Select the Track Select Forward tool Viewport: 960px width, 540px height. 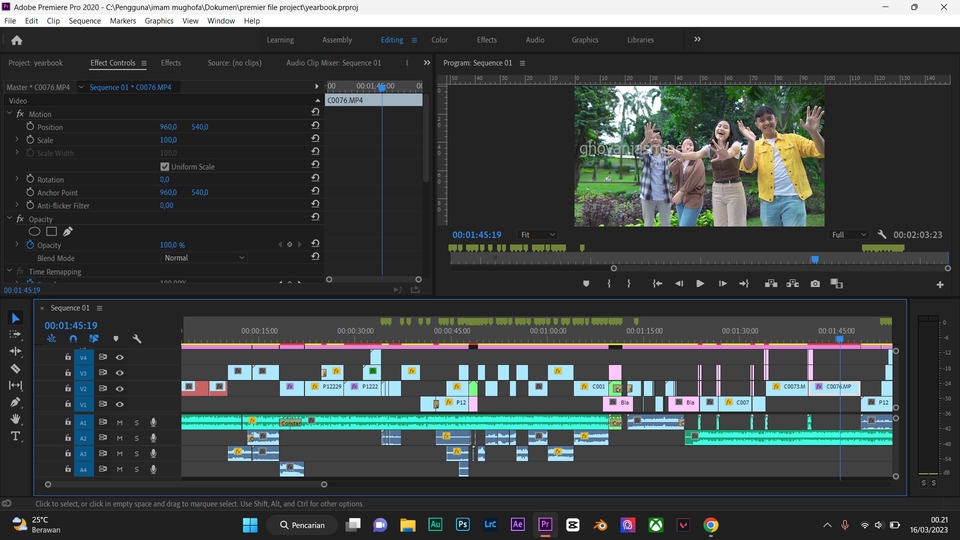[x=15, y=334]
